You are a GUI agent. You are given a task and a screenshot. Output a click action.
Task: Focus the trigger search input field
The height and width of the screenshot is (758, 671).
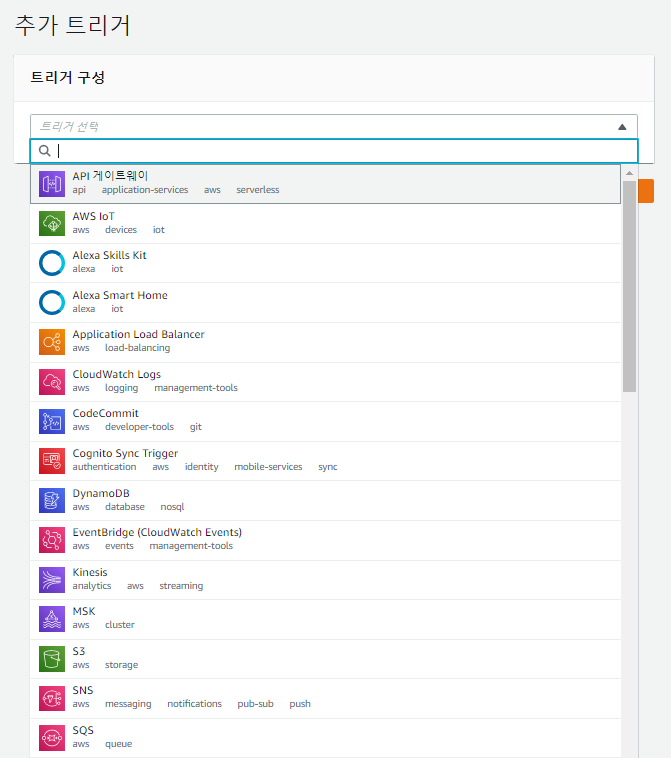click(334, 151)
